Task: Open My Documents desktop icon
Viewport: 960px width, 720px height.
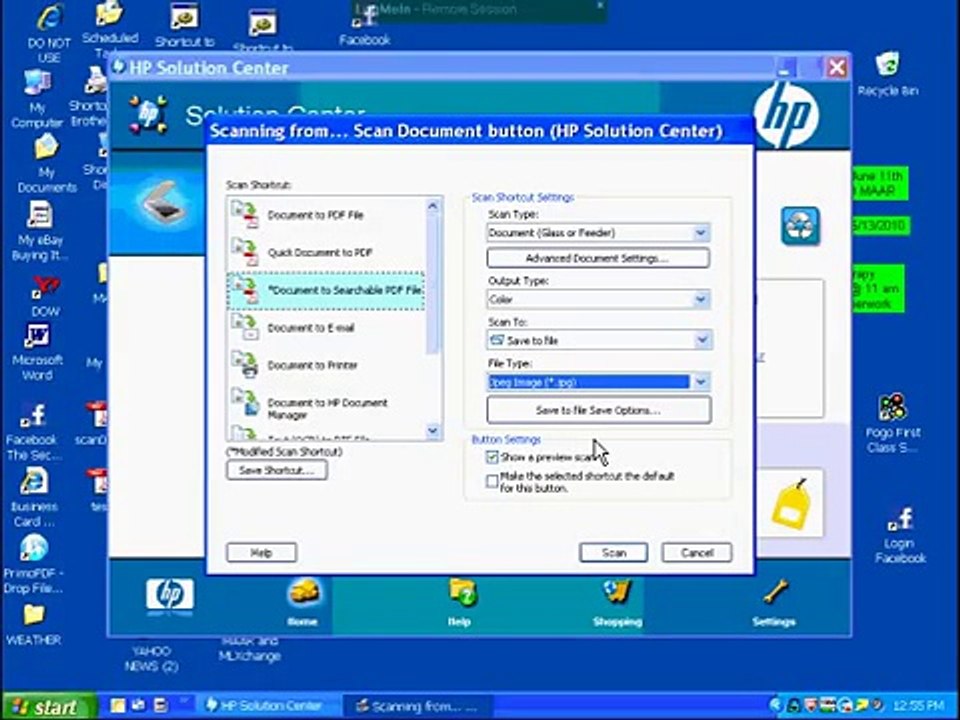Action: (x=47, y=163)
